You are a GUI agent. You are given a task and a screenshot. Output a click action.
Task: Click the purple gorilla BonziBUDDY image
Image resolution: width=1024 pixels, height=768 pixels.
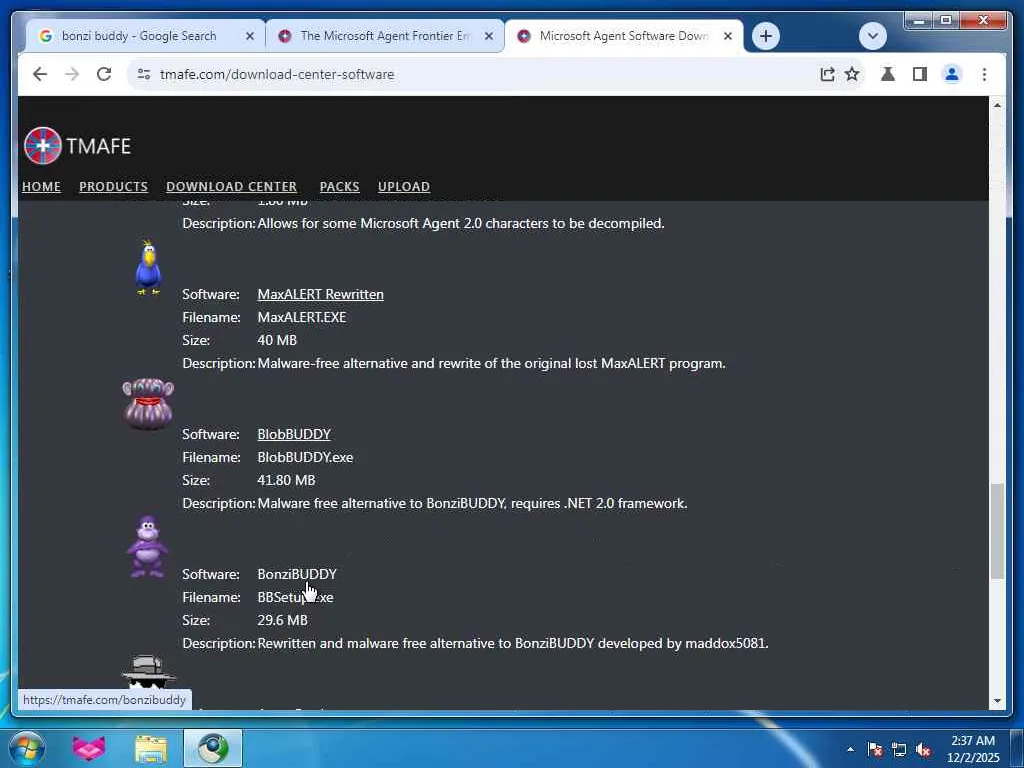(148, 547)
